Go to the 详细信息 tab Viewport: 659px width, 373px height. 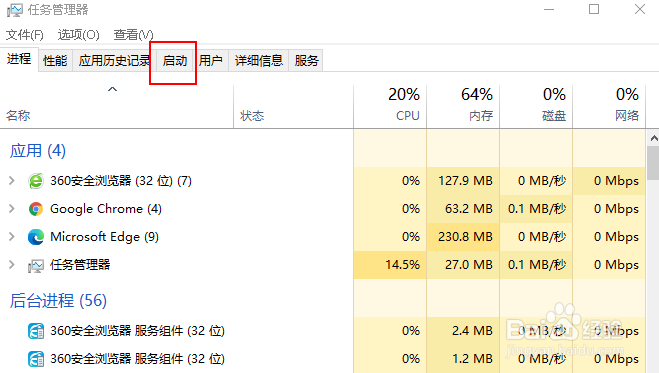tap(259, 61)
